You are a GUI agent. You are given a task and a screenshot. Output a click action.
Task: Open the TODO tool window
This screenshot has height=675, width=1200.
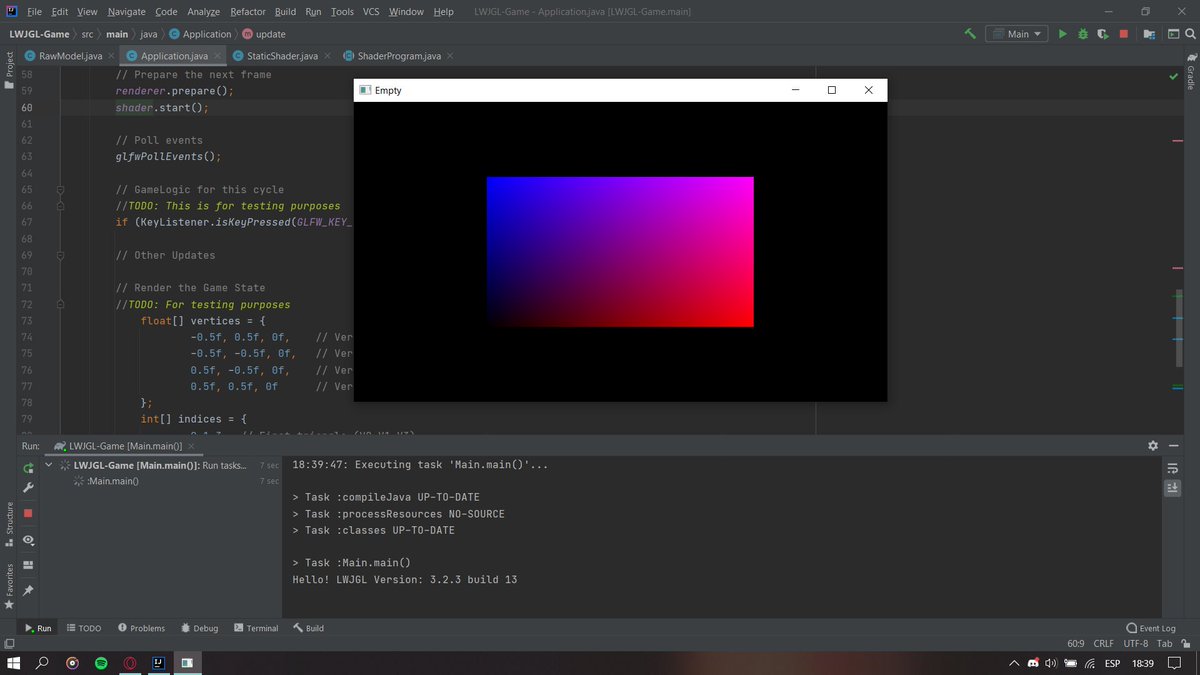[x=83, y=628]
